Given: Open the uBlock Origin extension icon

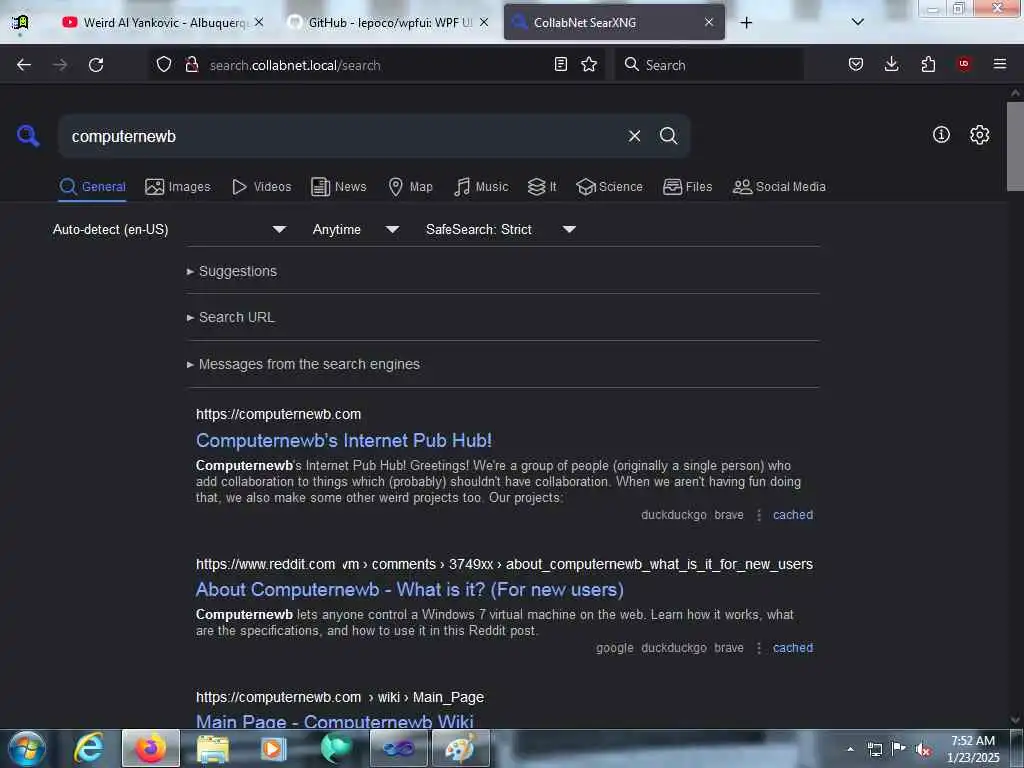Looking at the screenshot, I should pos(963,63).
